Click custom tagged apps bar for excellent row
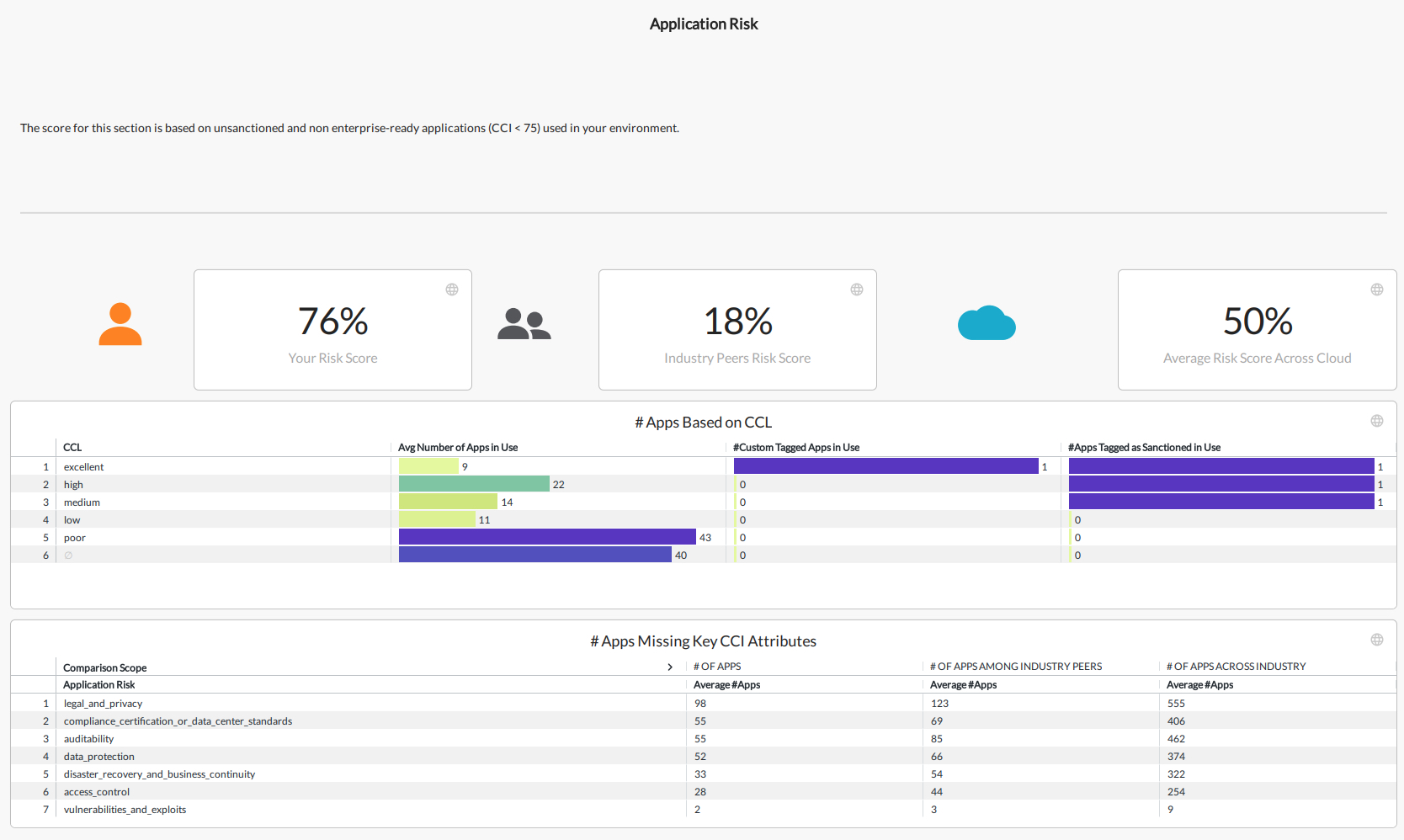 coord(886,466)
